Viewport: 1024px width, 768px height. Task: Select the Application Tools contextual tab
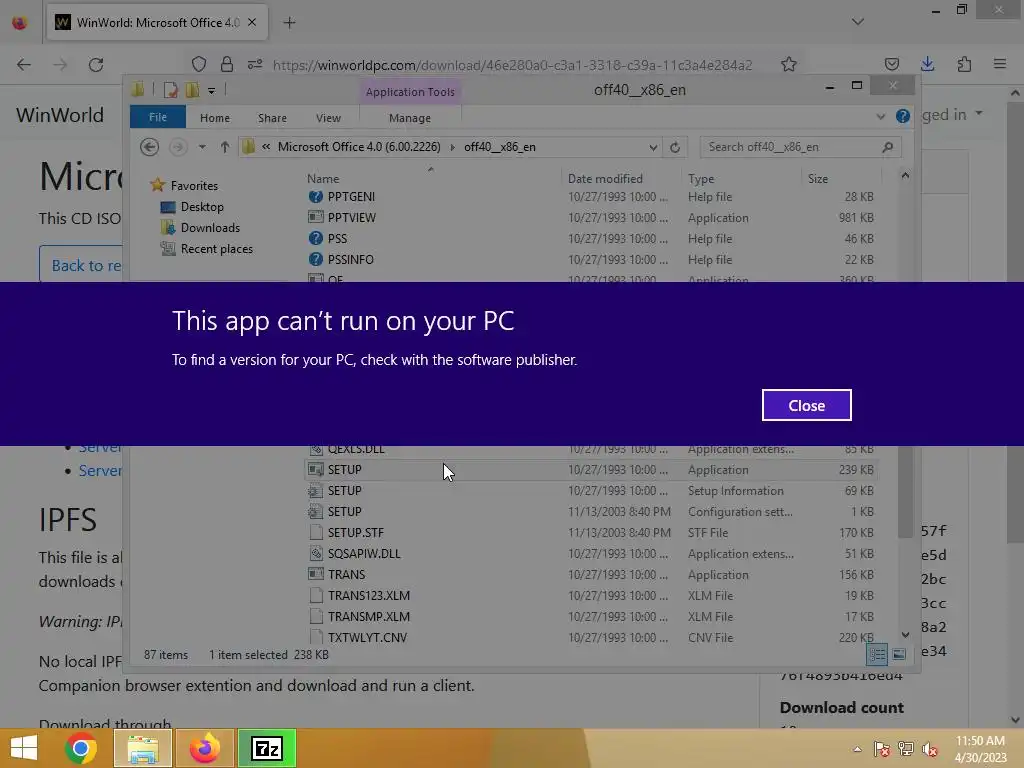pos(410,91)
